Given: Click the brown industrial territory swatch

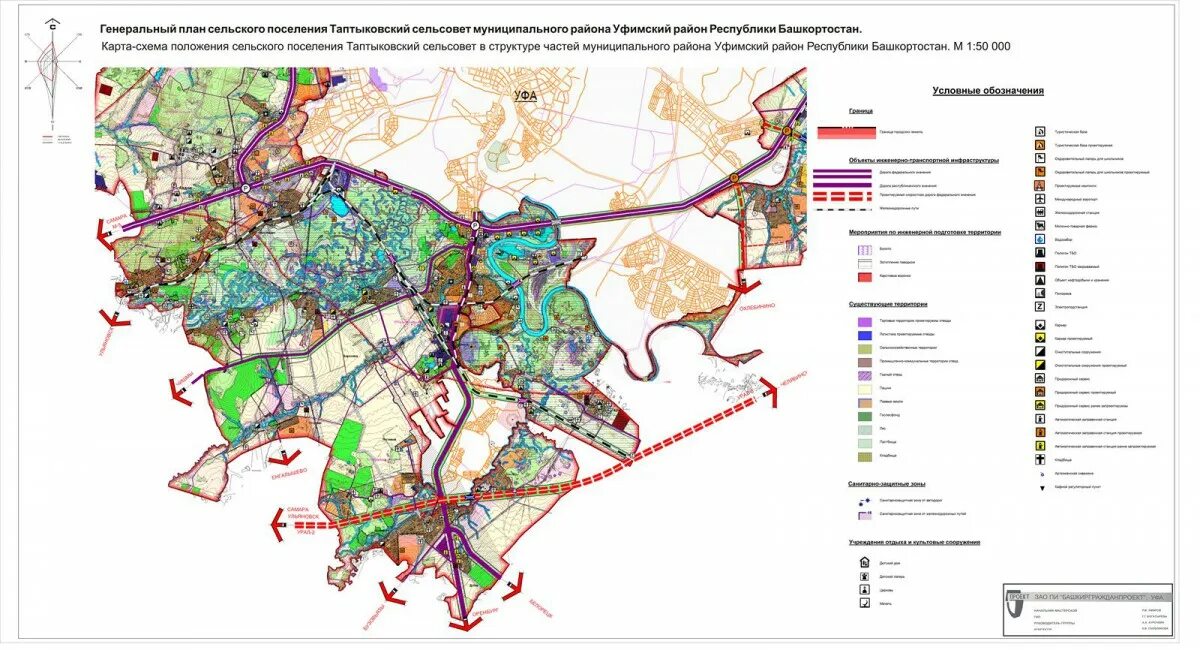Looking at the screenshot, I should 865,363.
